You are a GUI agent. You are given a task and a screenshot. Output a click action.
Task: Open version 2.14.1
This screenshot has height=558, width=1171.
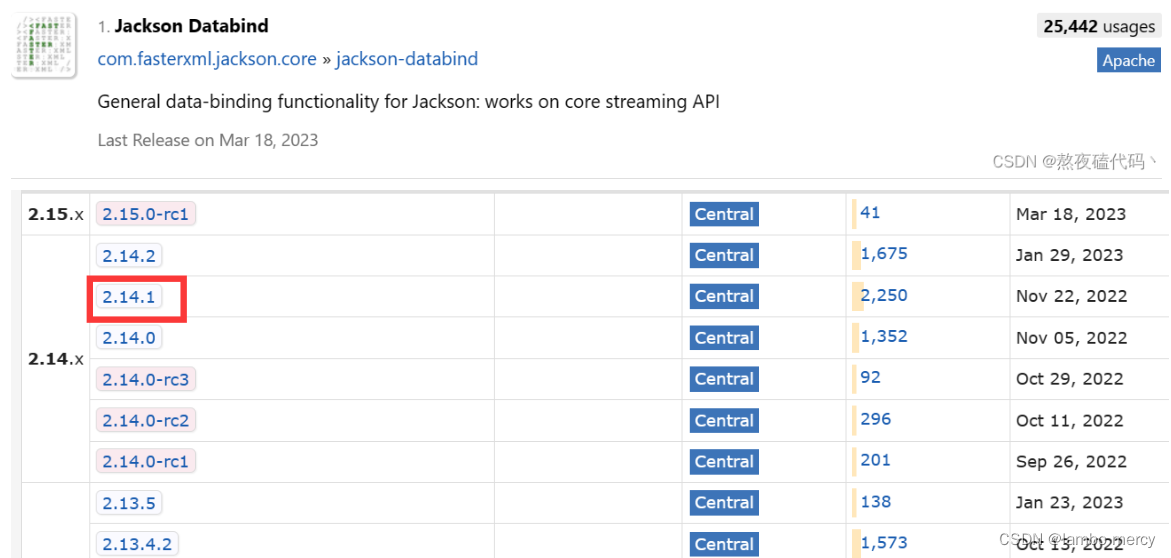click(x=128, y=297)
